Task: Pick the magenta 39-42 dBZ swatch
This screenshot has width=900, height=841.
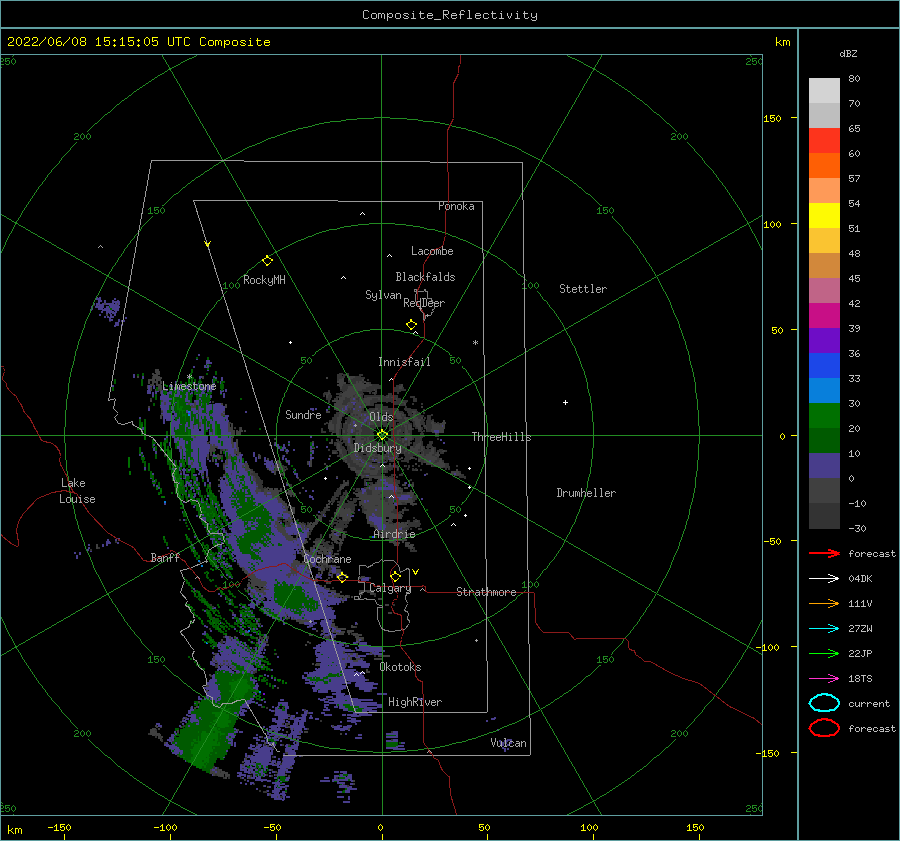Action: coord(824,316)
